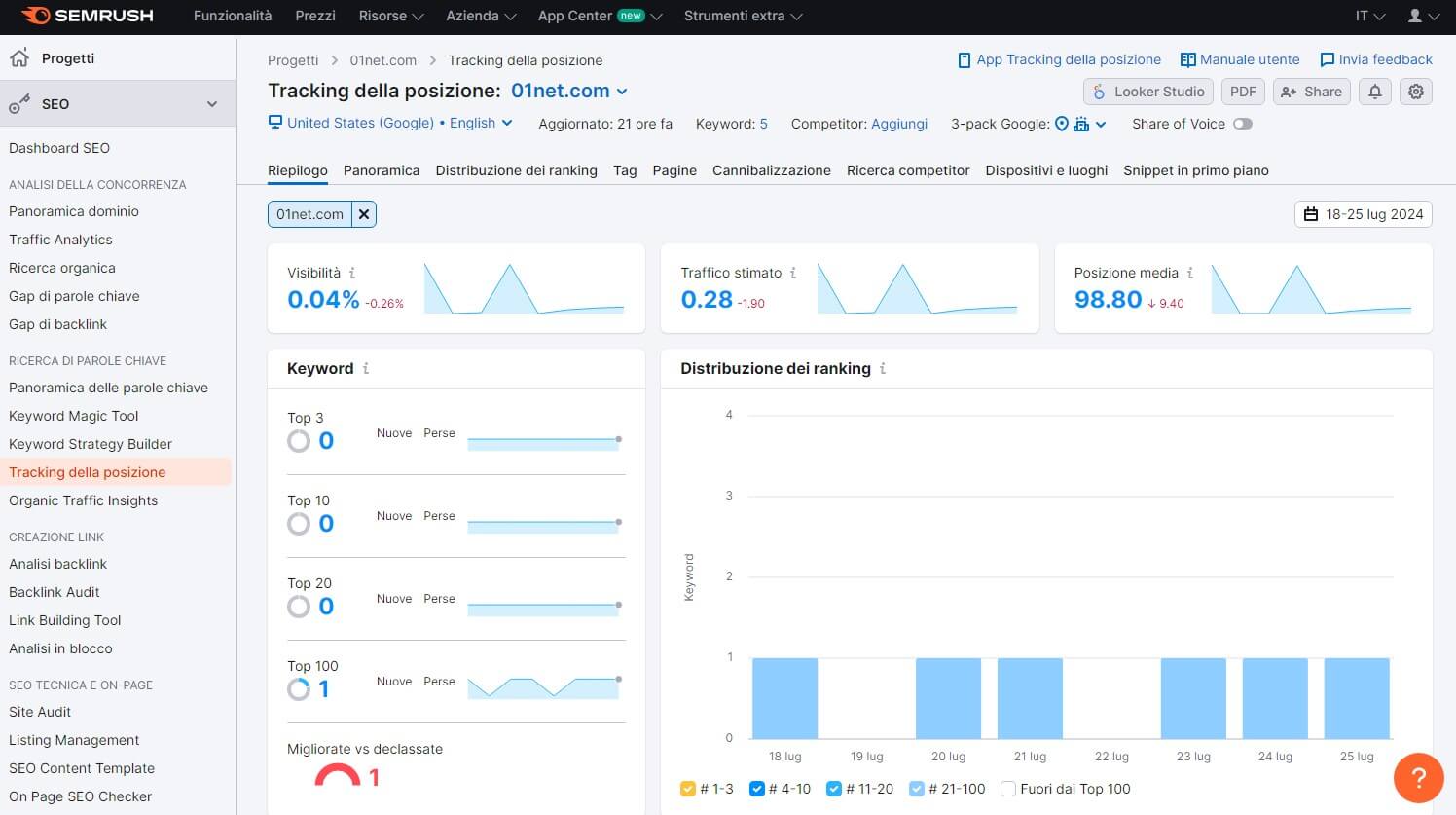
Task: Open notifications bell icon
Action: click(x=1375, y=92)
